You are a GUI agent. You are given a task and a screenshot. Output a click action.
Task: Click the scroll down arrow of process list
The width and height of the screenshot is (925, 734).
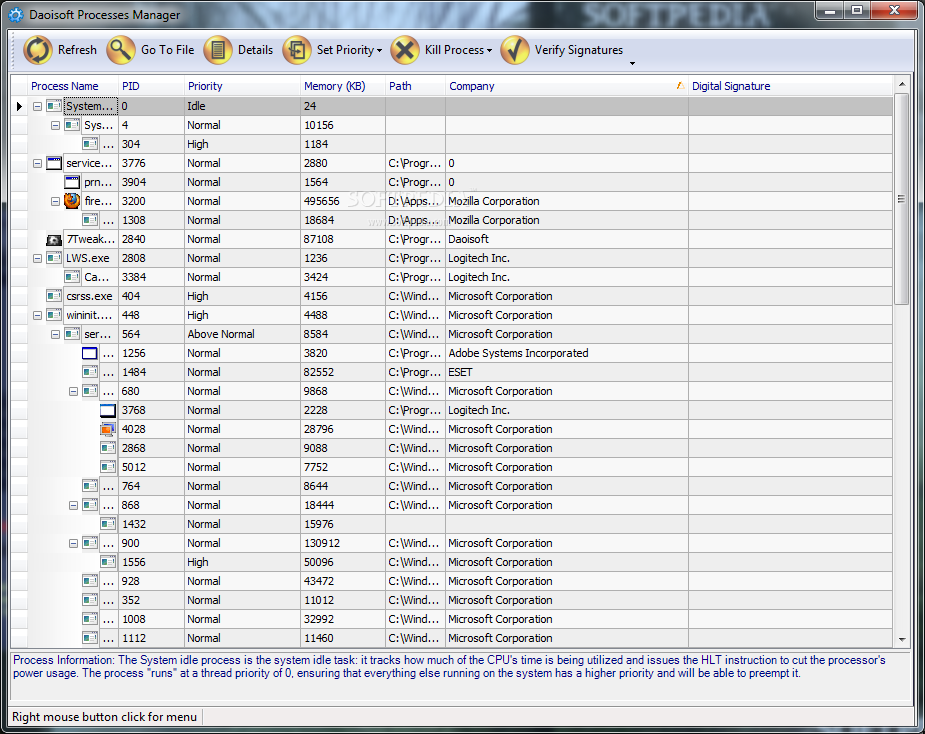(x=902, y=639)
